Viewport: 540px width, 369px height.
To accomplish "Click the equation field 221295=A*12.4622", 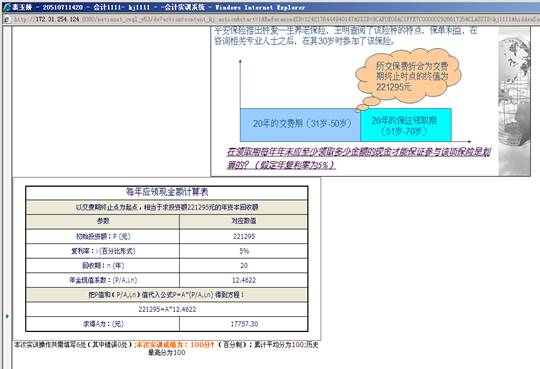I will coord(167,309).
